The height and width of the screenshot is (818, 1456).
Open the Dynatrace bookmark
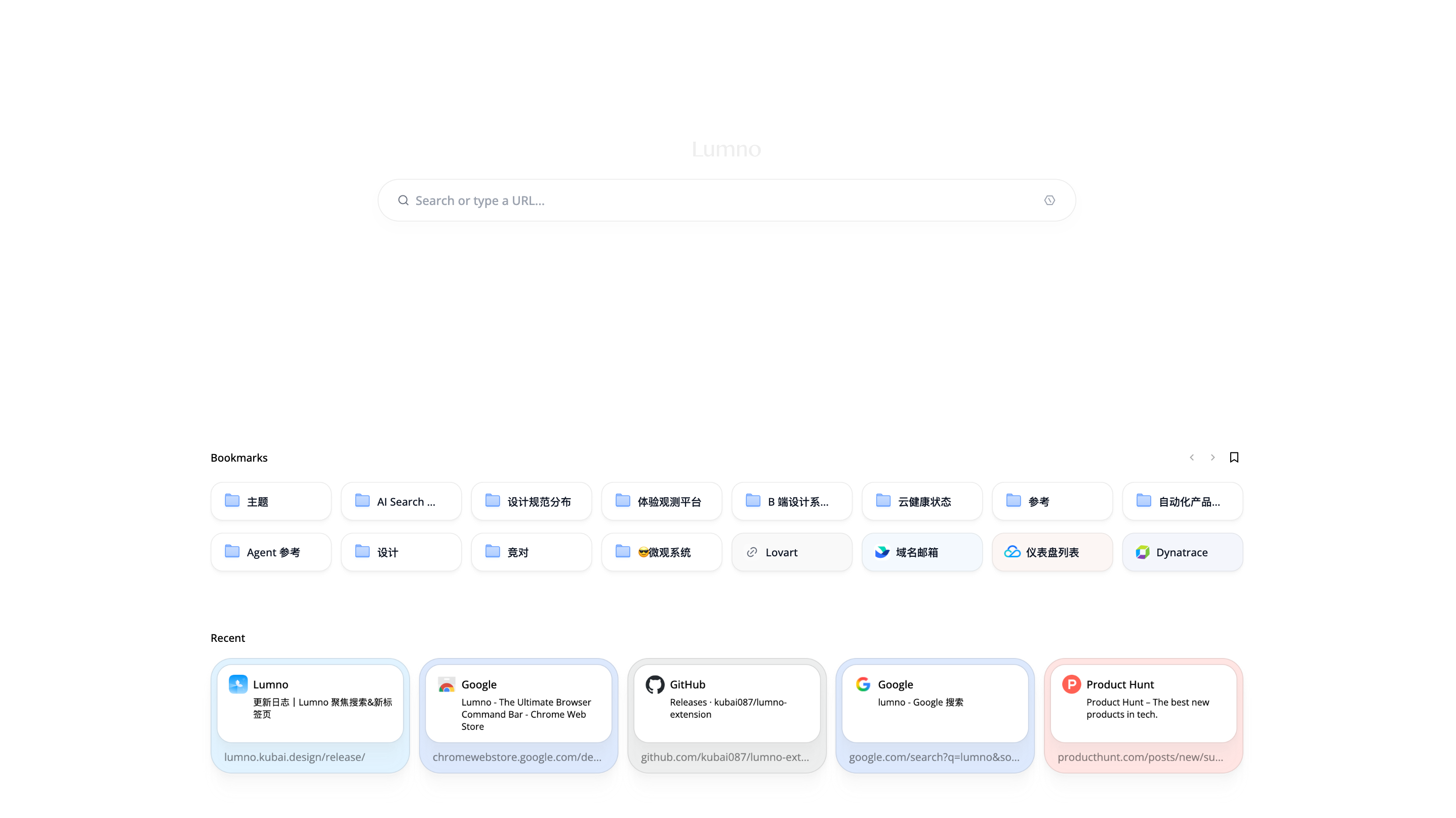[1183, 552]
